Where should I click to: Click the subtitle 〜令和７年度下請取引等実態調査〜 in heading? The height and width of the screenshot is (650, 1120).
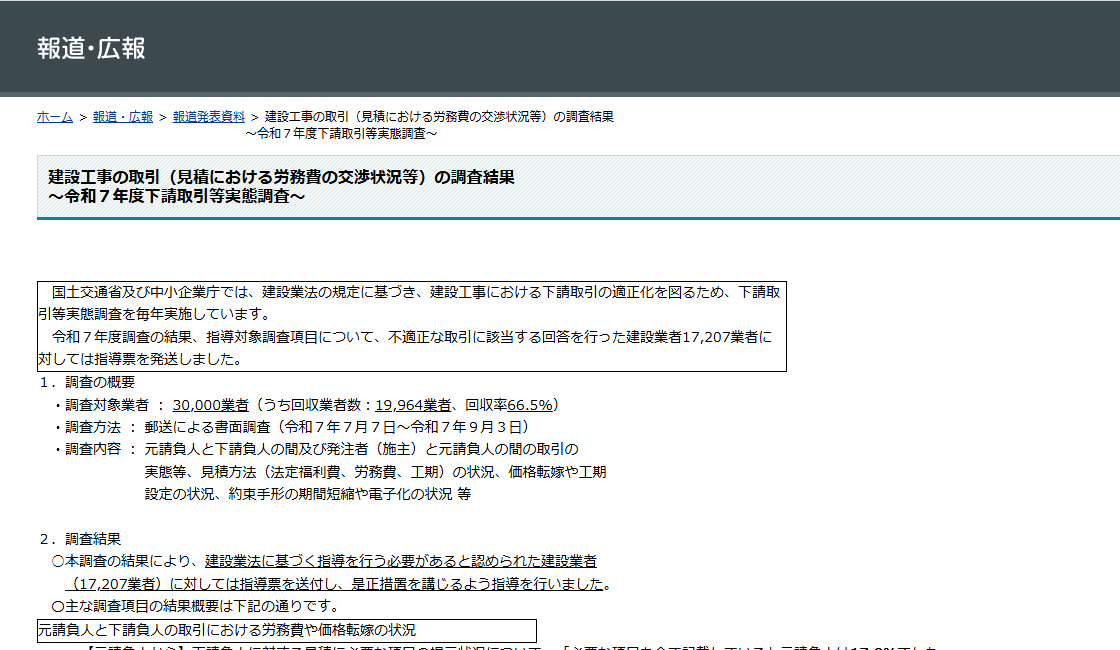tap(176, 196)
